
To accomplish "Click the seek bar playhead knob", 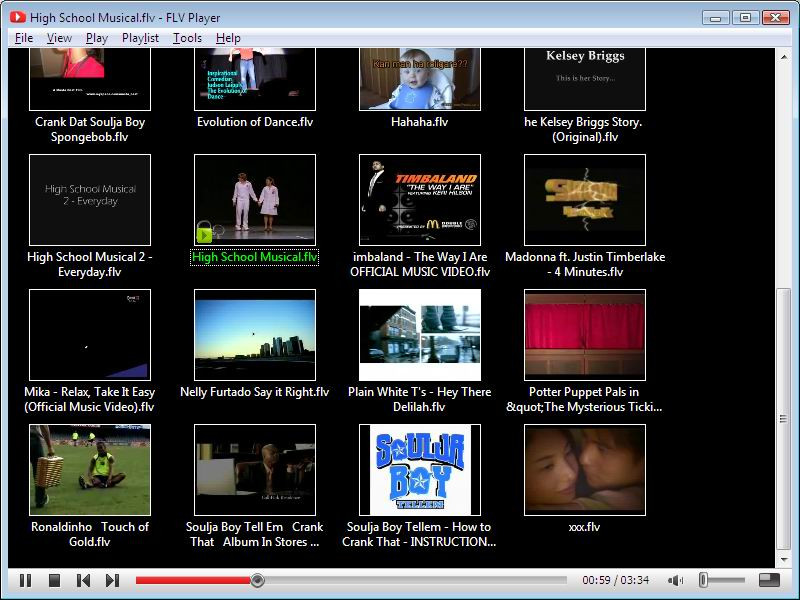I will point(257,580).
